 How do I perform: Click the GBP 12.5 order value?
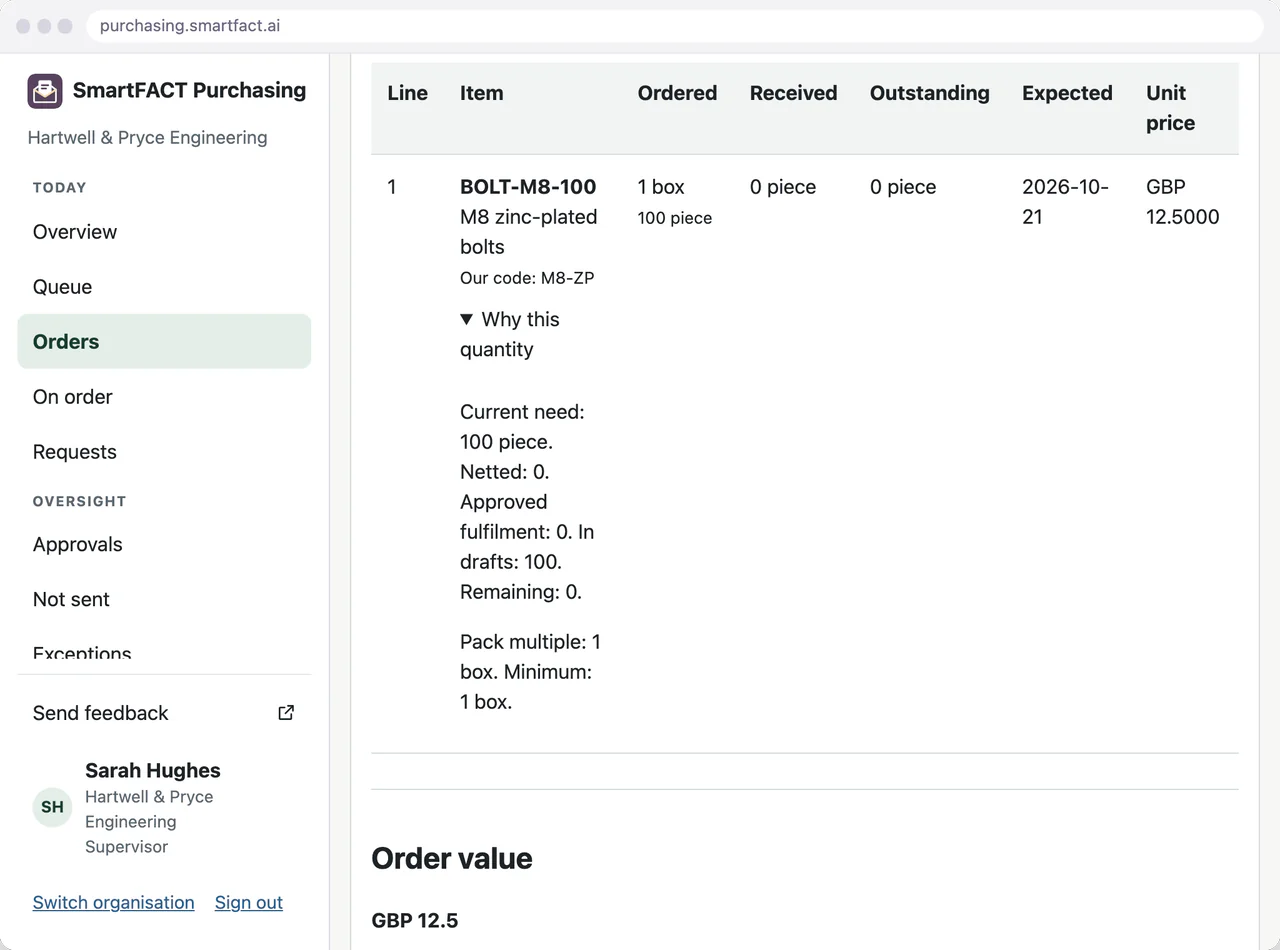[414, 920]
